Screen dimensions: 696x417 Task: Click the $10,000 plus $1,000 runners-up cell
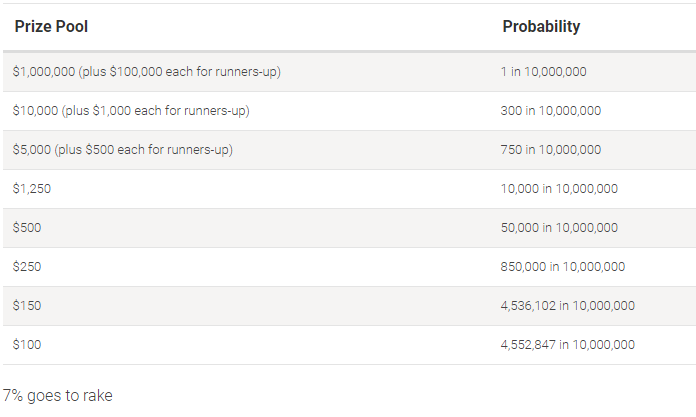[131, 111]
